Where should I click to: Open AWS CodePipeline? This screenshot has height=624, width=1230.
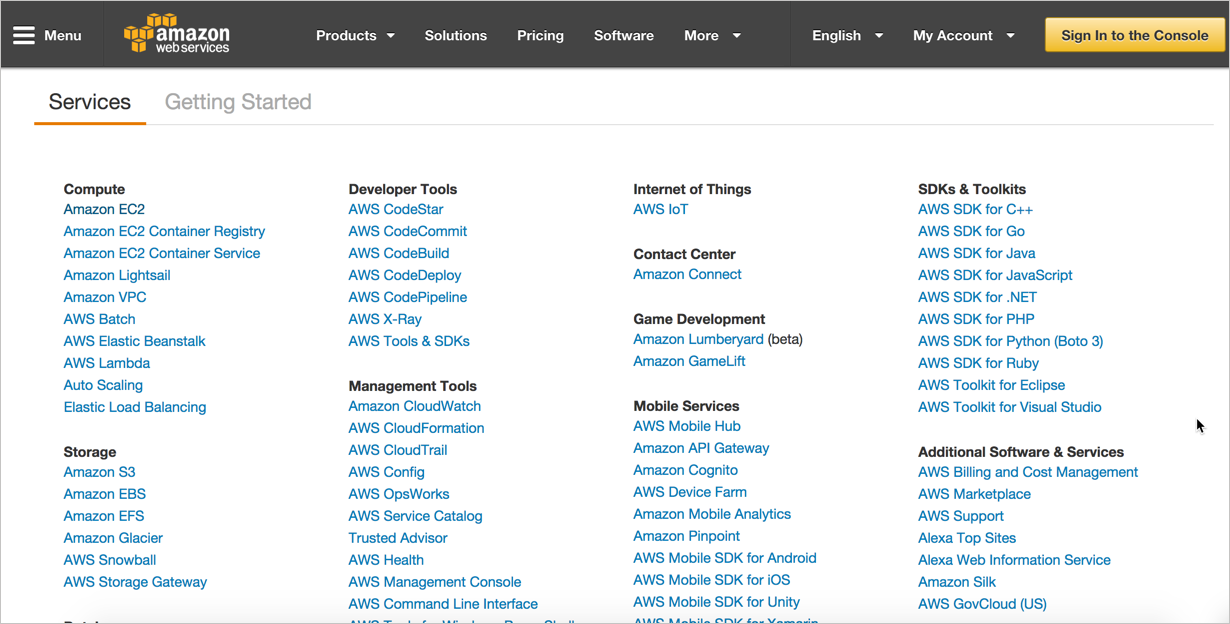coord(408,297)
